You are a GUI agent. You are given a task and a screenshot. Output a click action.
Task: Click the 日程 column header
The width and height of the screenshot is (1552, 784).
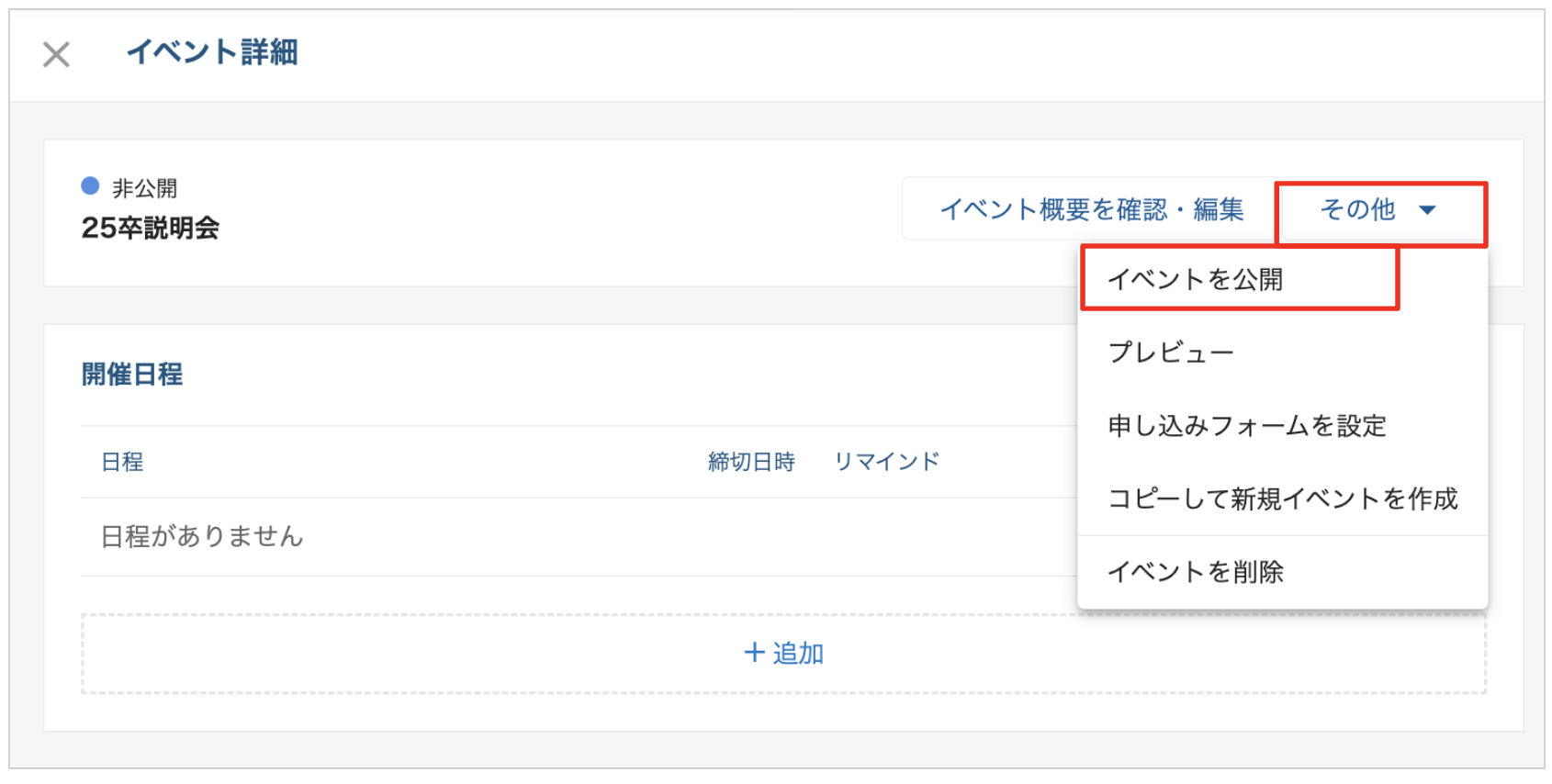coord(122,462)
